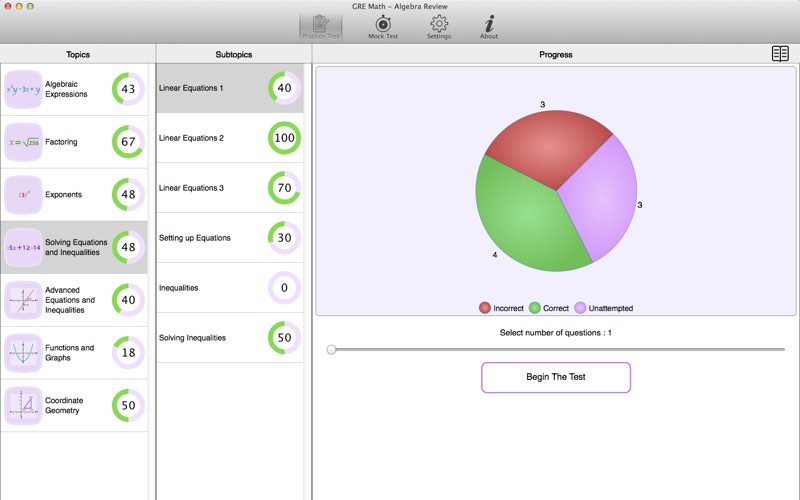Click the 50 ring for Coordinate Geometry
The height and width of the screenshot is (500, 800).
pos(128,405)
